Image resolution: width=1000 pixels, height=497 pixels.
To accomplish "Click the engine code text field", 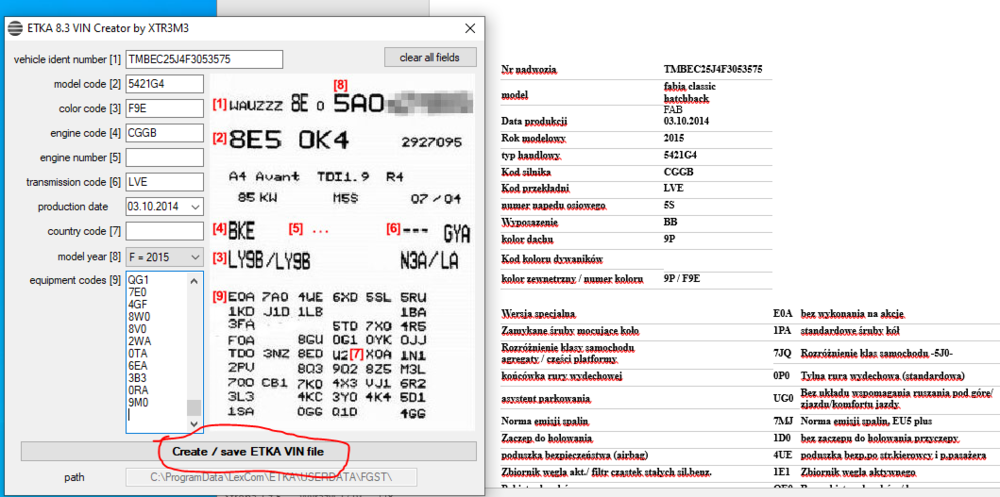I will [x=165, y=133].
